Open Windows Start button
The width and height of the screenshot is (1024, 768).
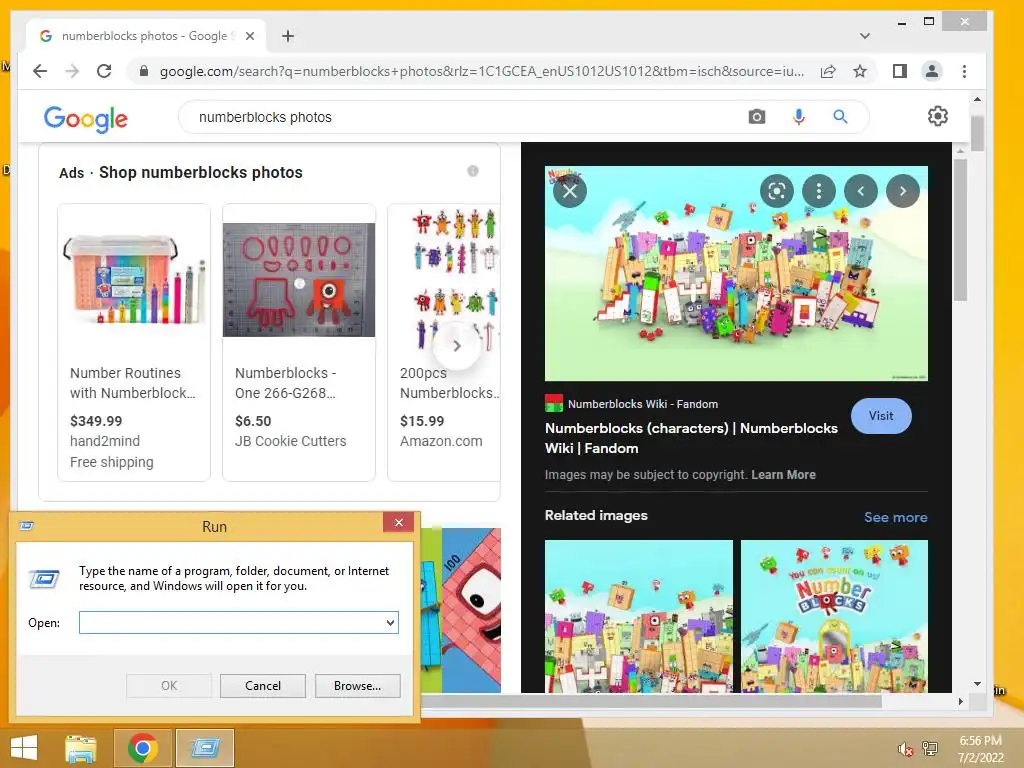pyautogui.click(x=24, y=748)
